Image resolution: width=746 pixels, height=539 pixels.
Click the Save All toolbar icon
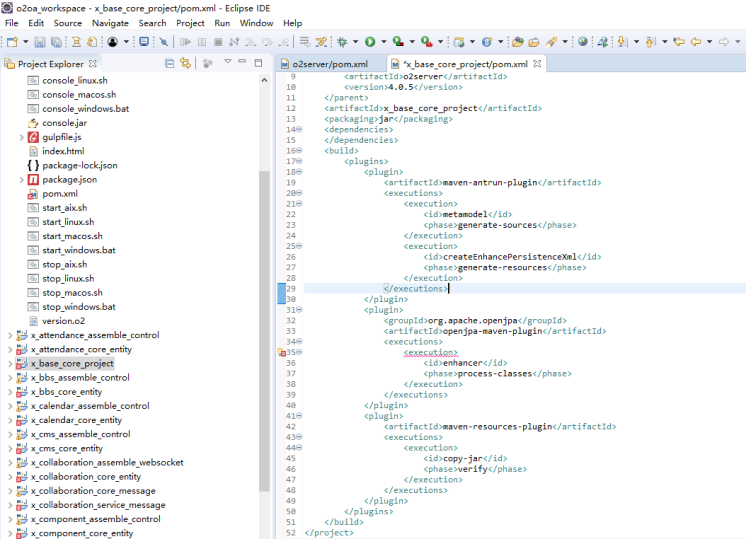[x=56, y=42]
